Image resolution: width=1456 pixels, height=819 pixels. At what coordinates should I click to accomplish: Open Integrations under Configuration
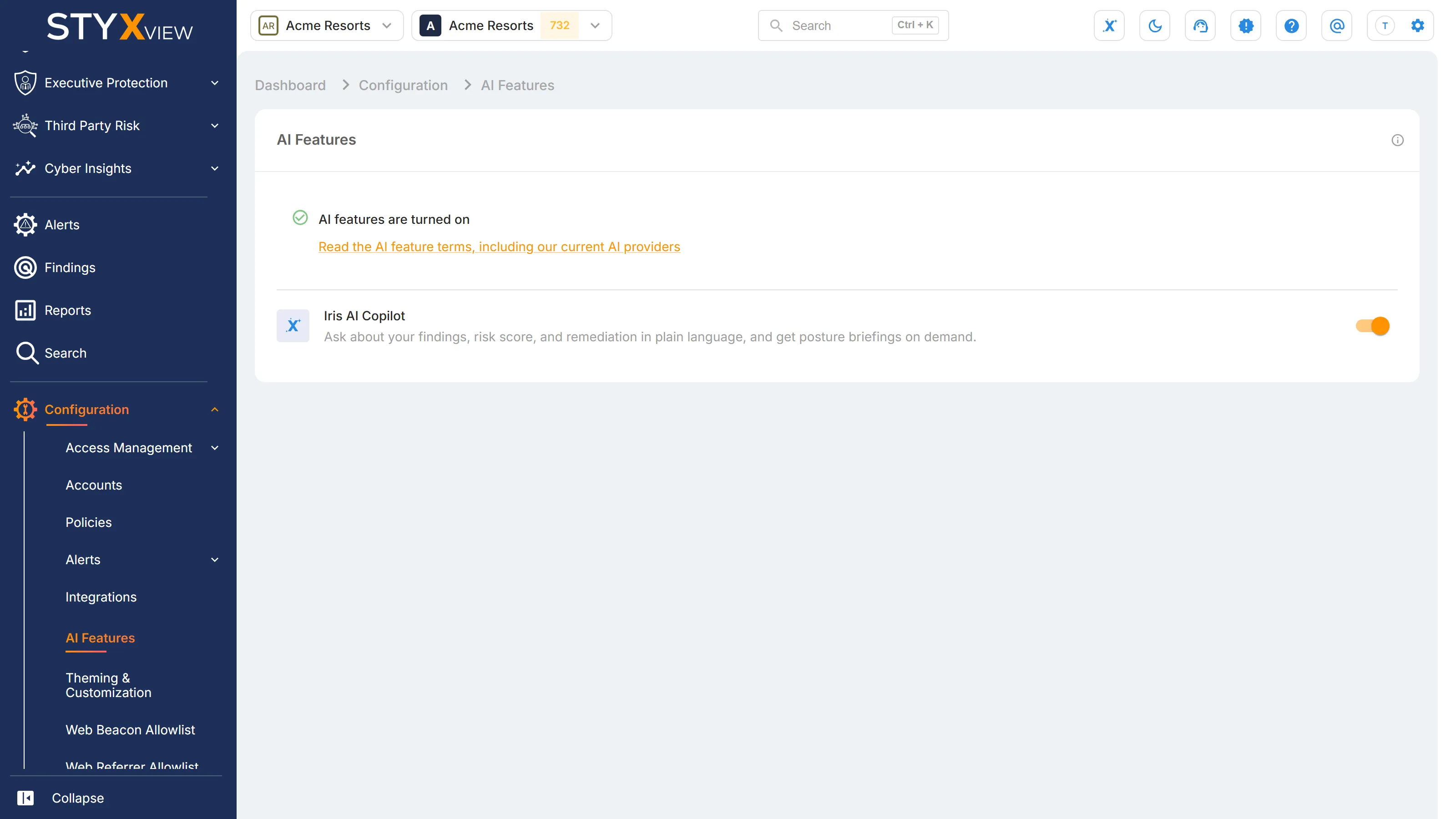click(x=101, y=597)
